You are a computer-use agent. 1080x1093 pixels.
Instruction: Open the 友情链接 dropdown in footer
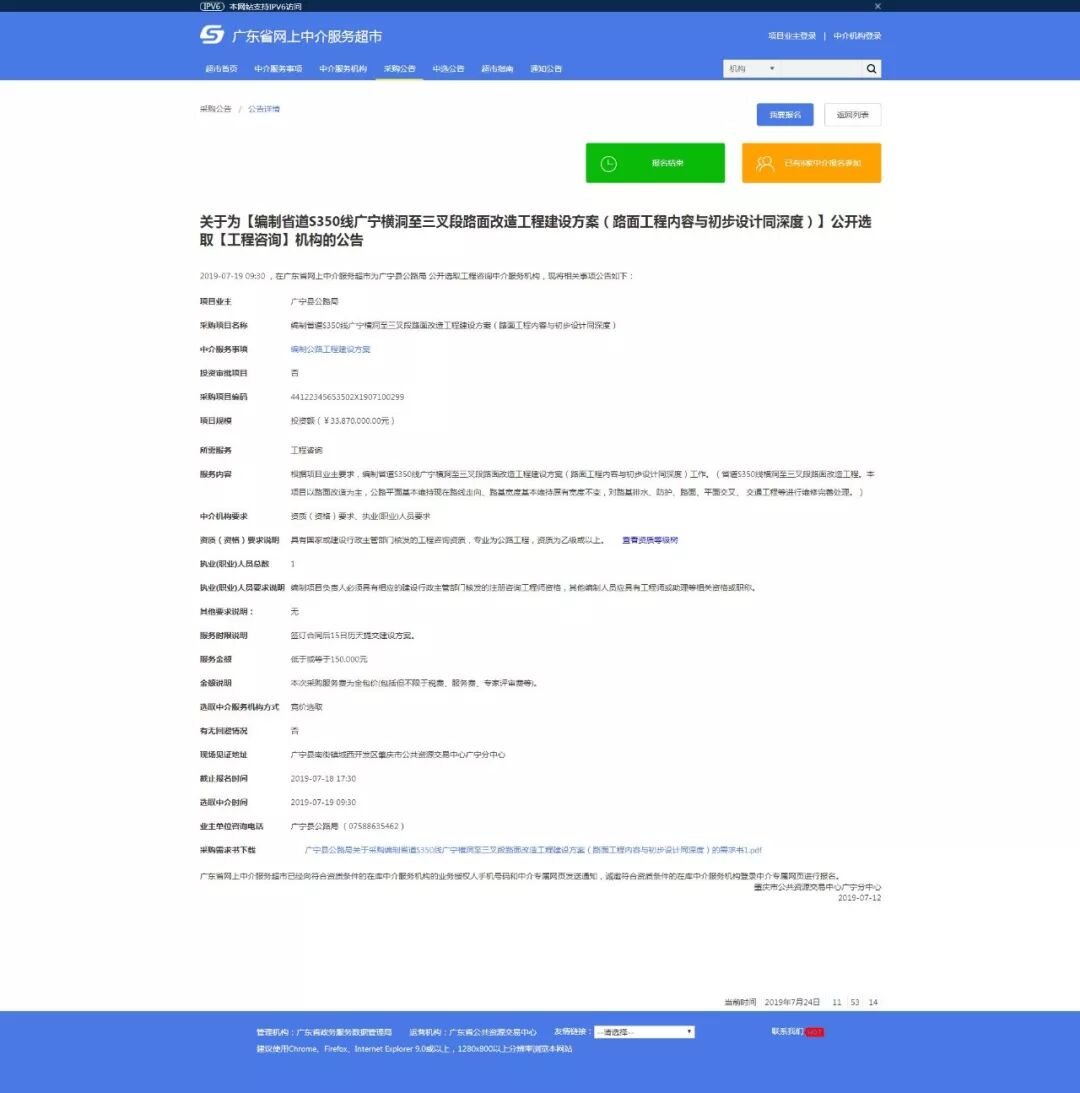pos(644,1032)
